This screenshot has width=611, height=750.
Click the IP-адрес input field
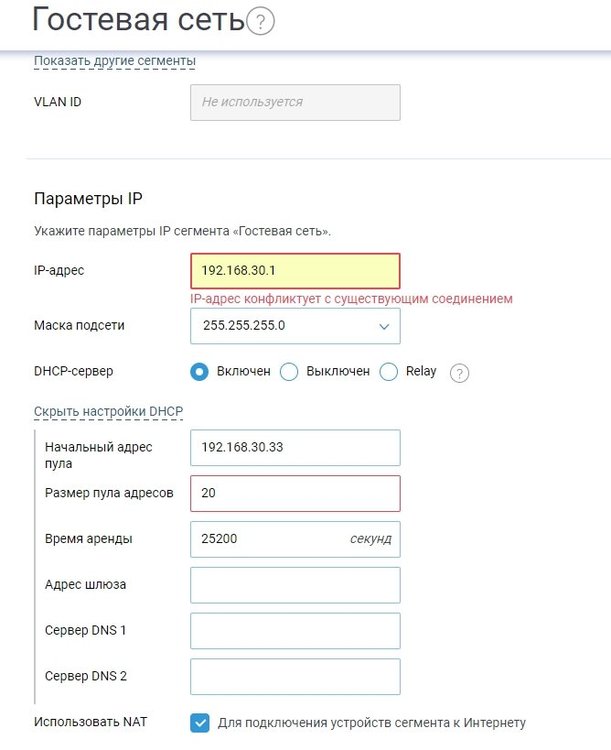295,271
